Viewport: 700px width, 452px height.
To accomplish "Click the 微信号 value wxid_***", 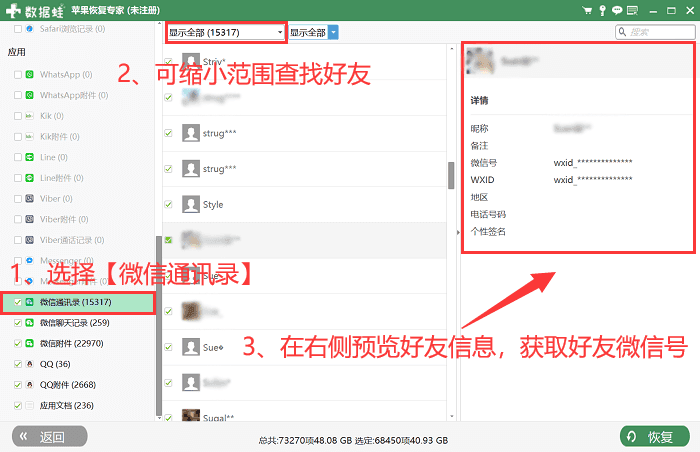I will pyautogui.click(x=593, y=163).
